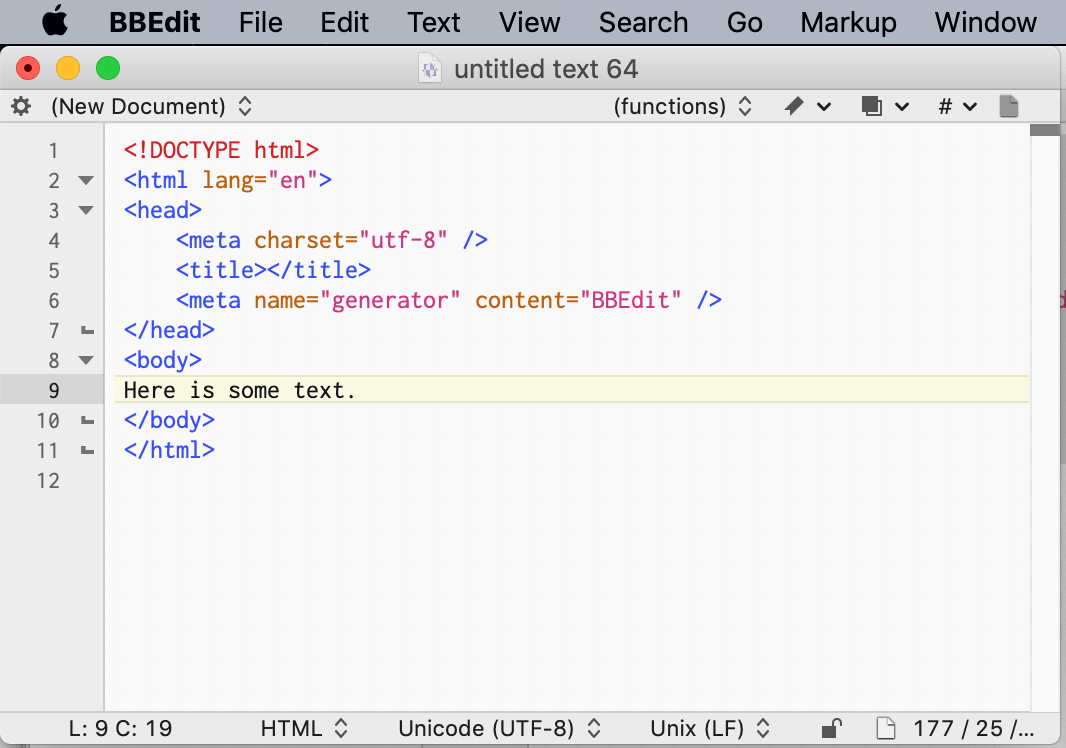Image resolution: width=1066 pixels, height=748 pixels.
Task: Click the gear text options icon
Action: point(21,106)
